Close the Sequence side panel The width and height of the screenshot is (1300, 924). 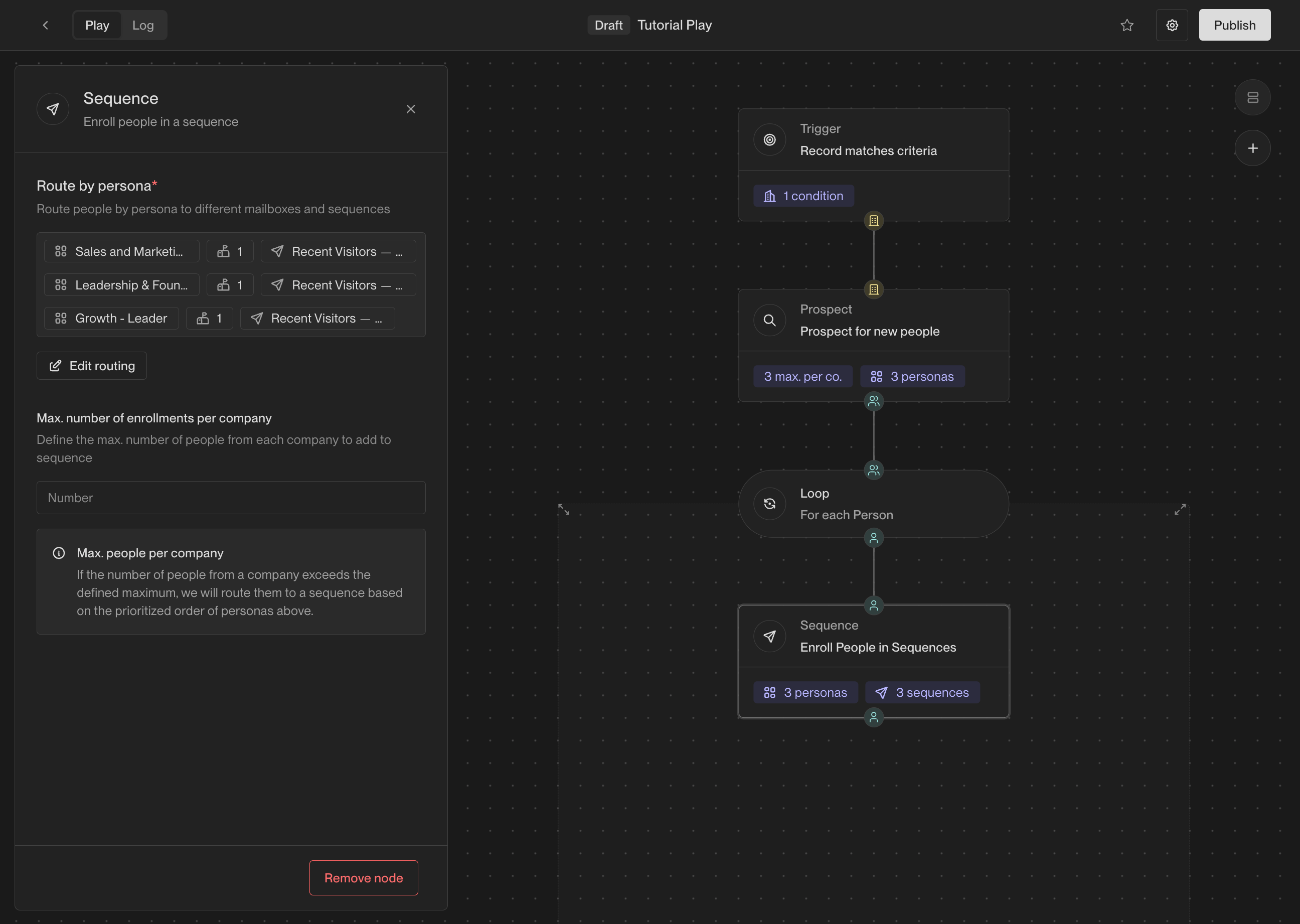411,109
